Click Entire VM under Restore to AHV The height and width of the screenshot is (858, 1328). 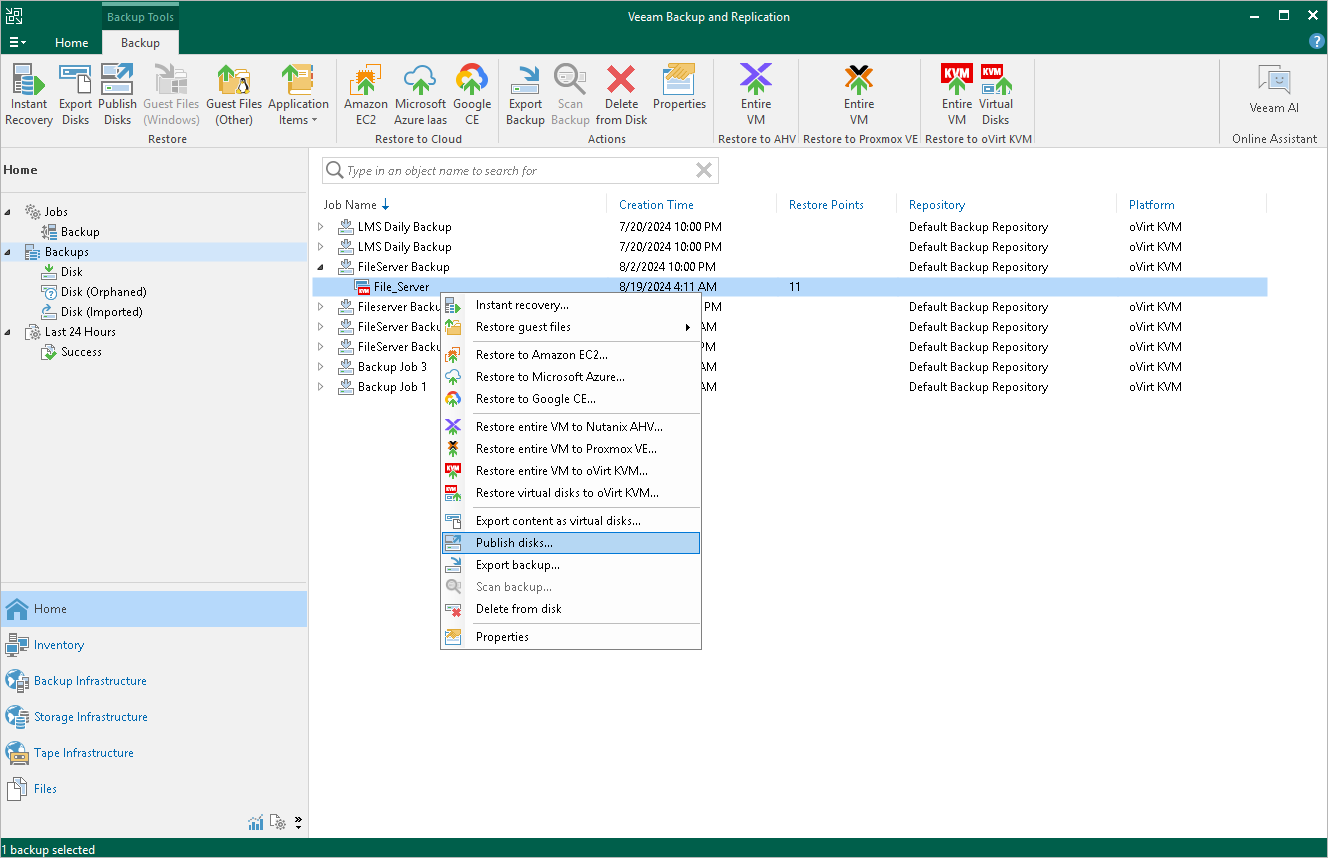756,95
